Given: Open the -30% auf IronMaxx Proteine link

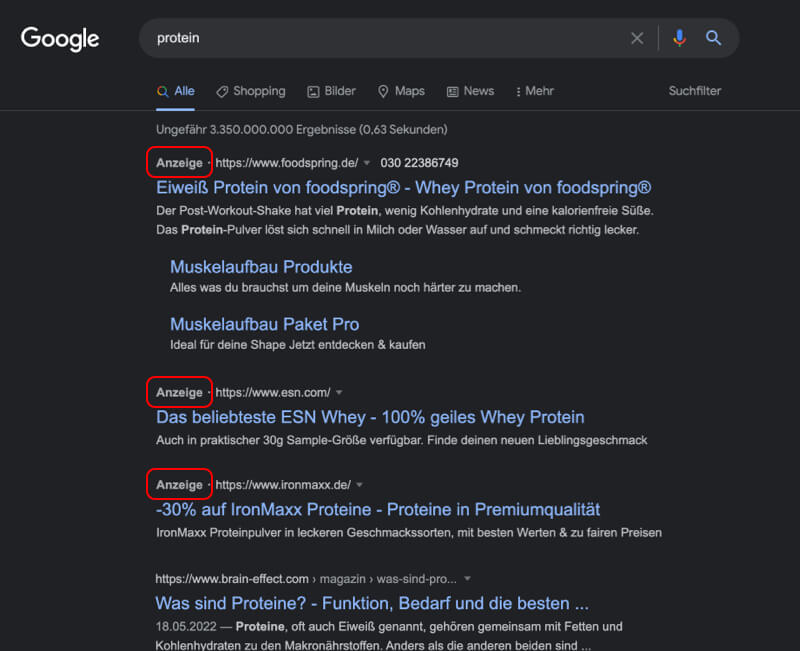Looking at the screenshot, I should point(378,510).
